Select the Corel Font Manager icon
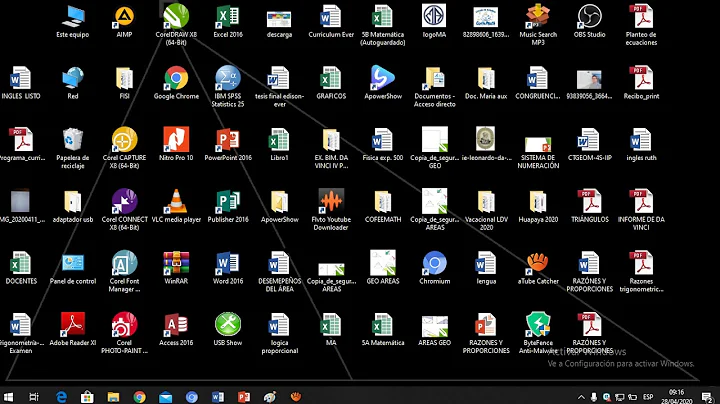The width and height of the screenshot is (720, 404). [124, 271]
